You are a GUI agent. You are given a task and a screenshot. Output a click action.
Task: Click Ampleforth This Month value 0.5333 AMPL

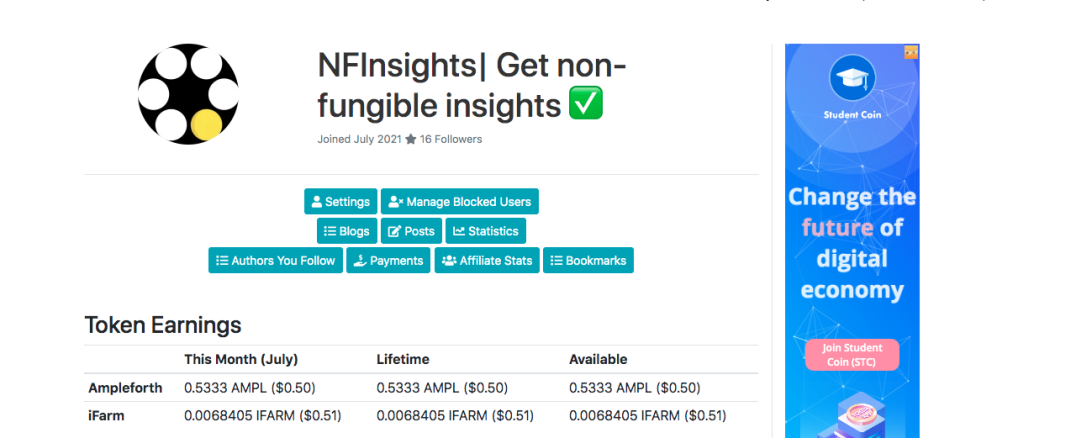point(250,388)
